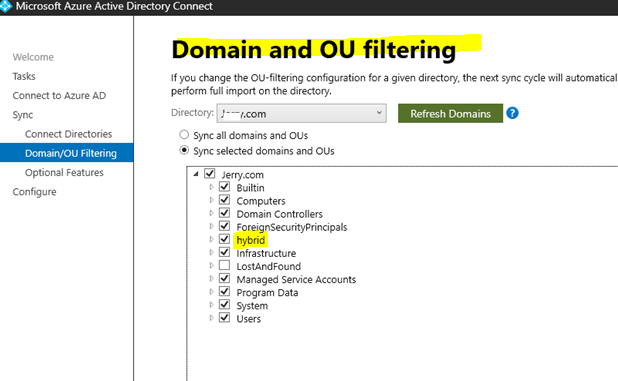Screen dimensions: 618x381
Task: Select the LostAndFound tree label
Action: [x=268, y=266]
